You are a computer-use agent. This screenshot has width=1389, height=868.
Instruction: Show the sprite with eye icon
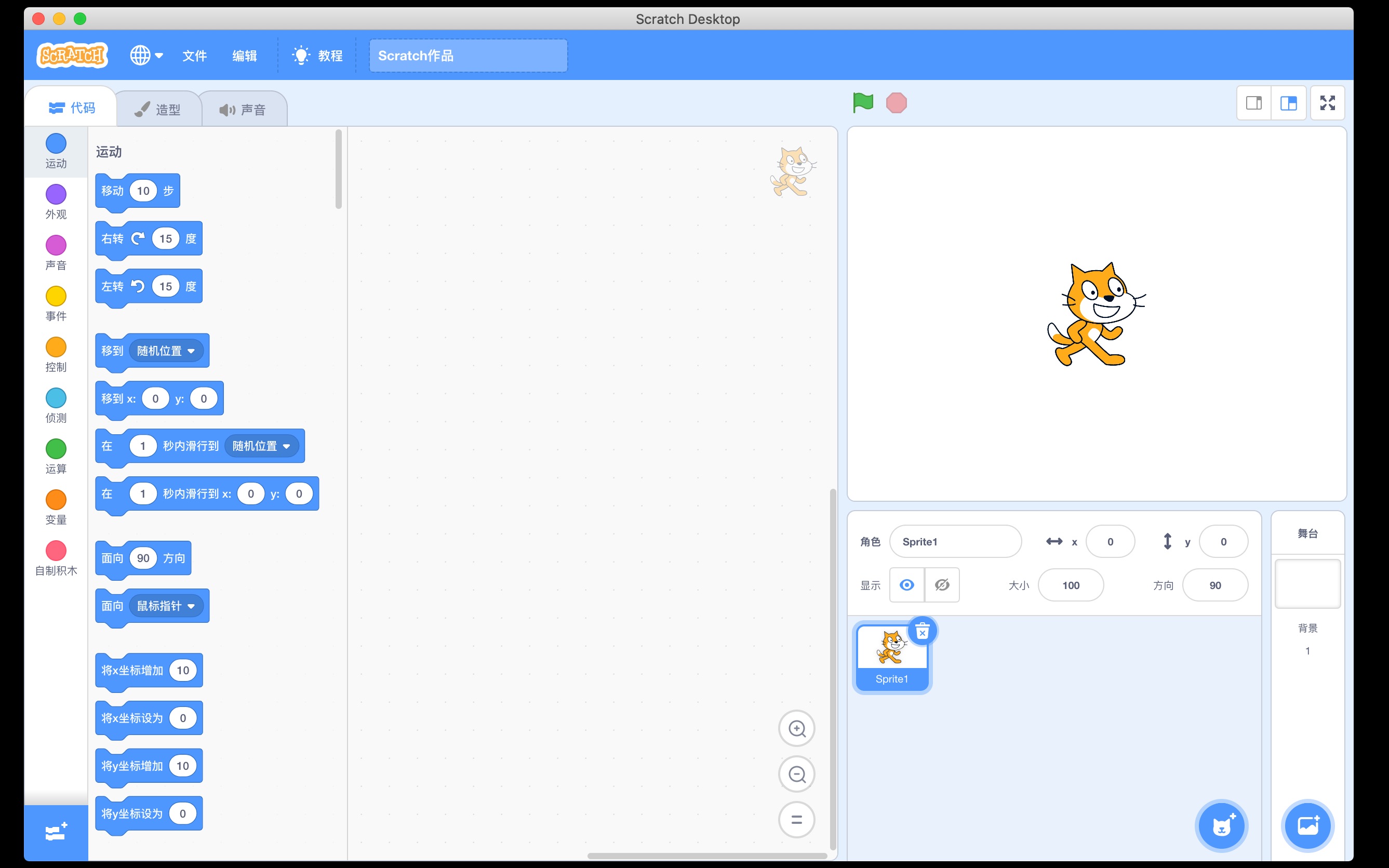[x=906, y=585]
